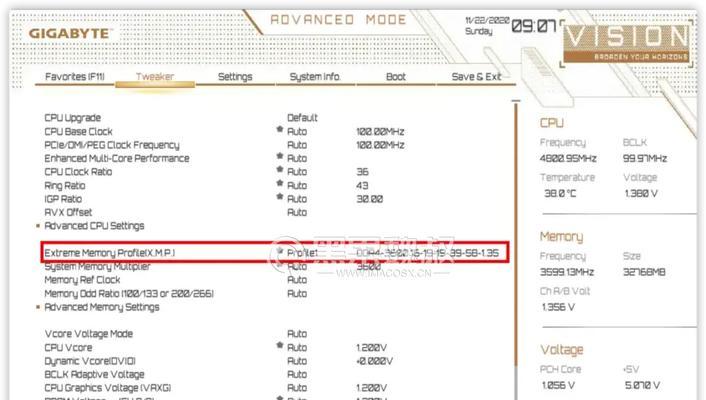Open CPU Vcore Auto value
The height and width of the screenshot is (400, 706).
pos(297,347)
